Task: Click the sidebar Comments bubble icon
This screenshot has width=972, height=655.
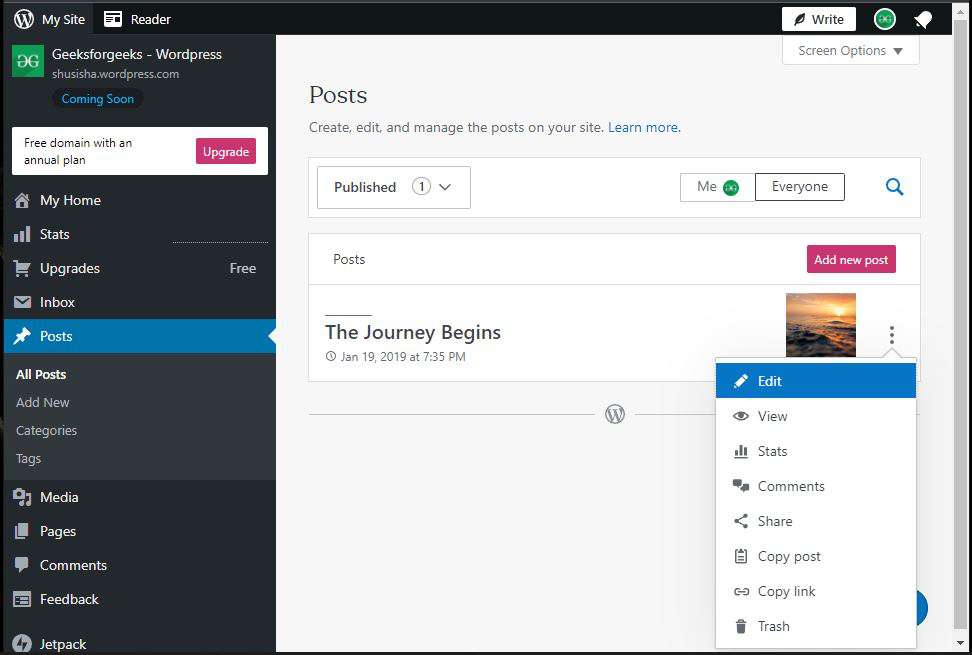Action: (22, 565)
